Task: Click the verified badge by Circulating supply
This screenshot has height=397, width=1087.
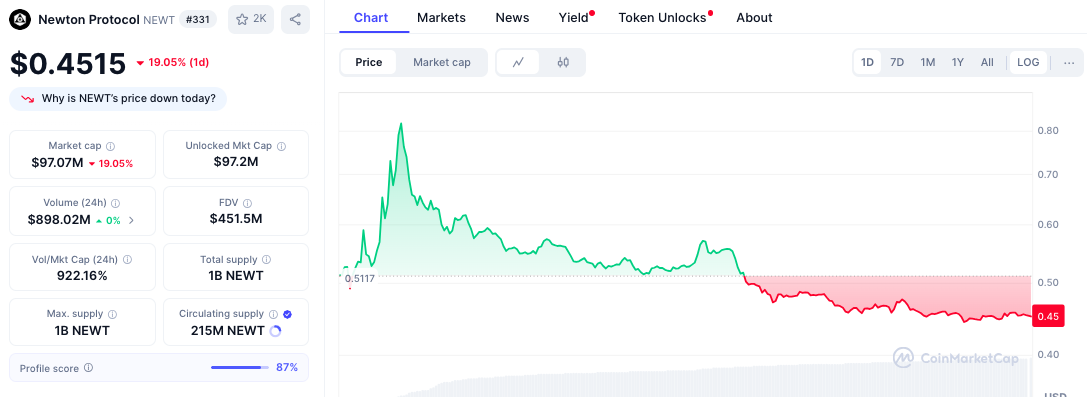Action: pyautogui.click(x=288, y=314)
